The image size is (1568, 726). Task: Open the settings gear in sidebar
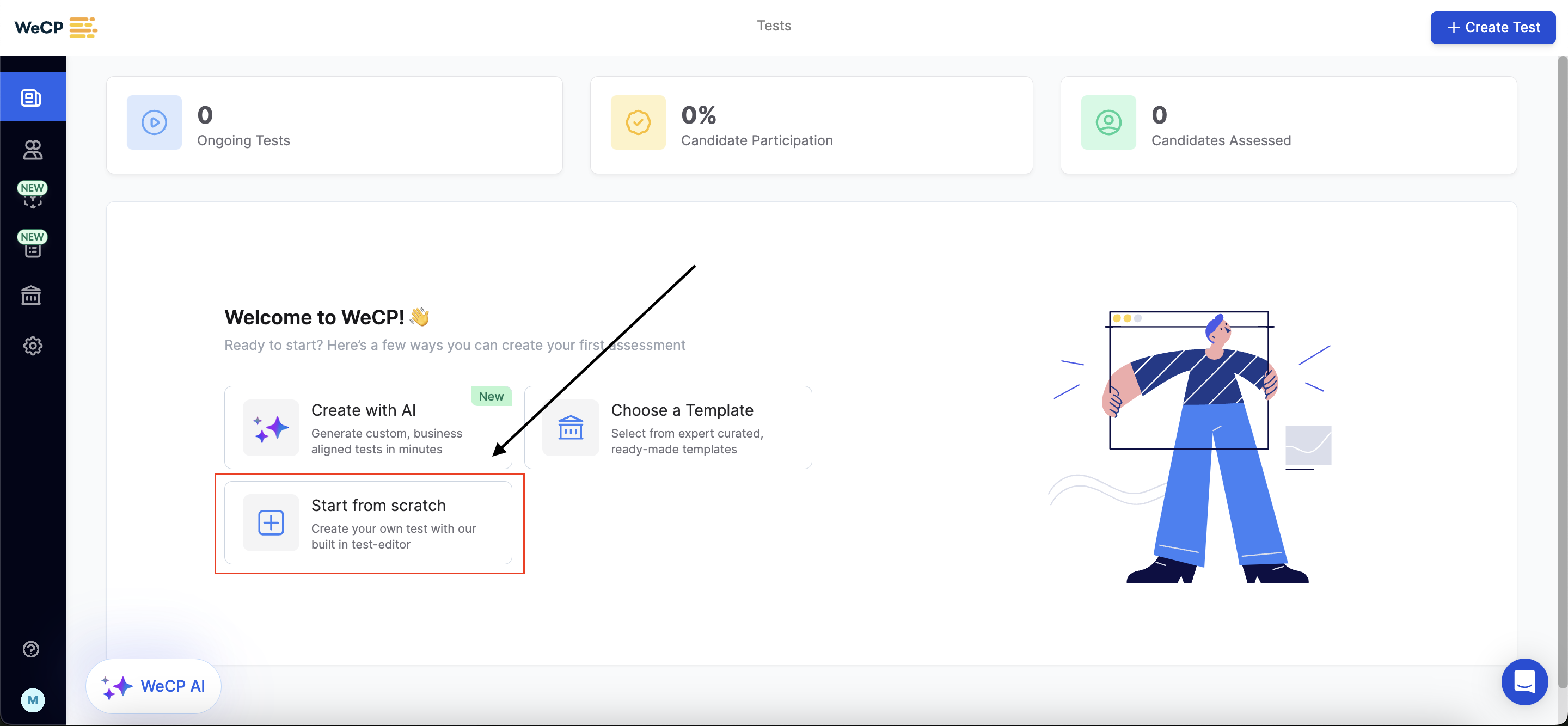pos(32,346)
